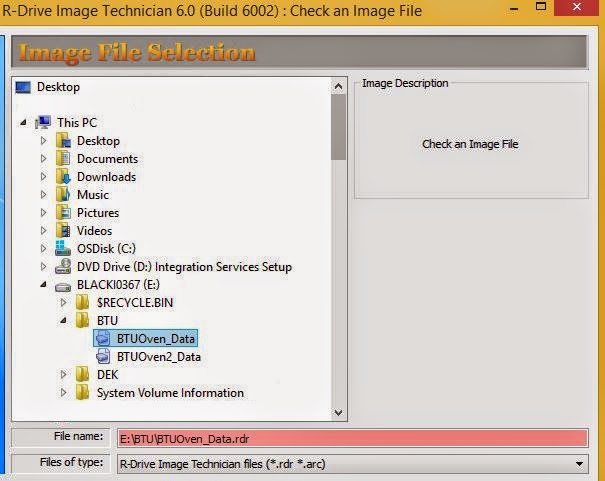Expand the OSDisk (C:) drive node
This screenshot has width=605, height=481.
[43, 248]
